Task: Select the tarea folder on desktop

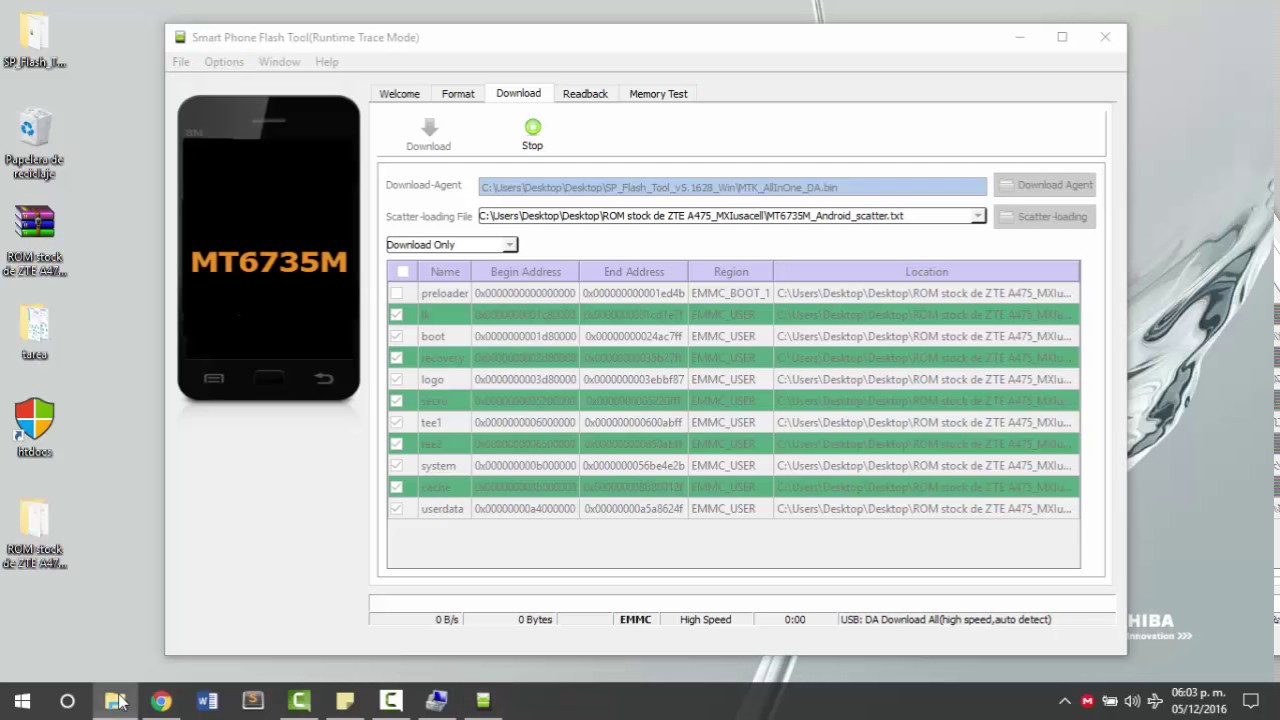Action: [x=34, y=332]
